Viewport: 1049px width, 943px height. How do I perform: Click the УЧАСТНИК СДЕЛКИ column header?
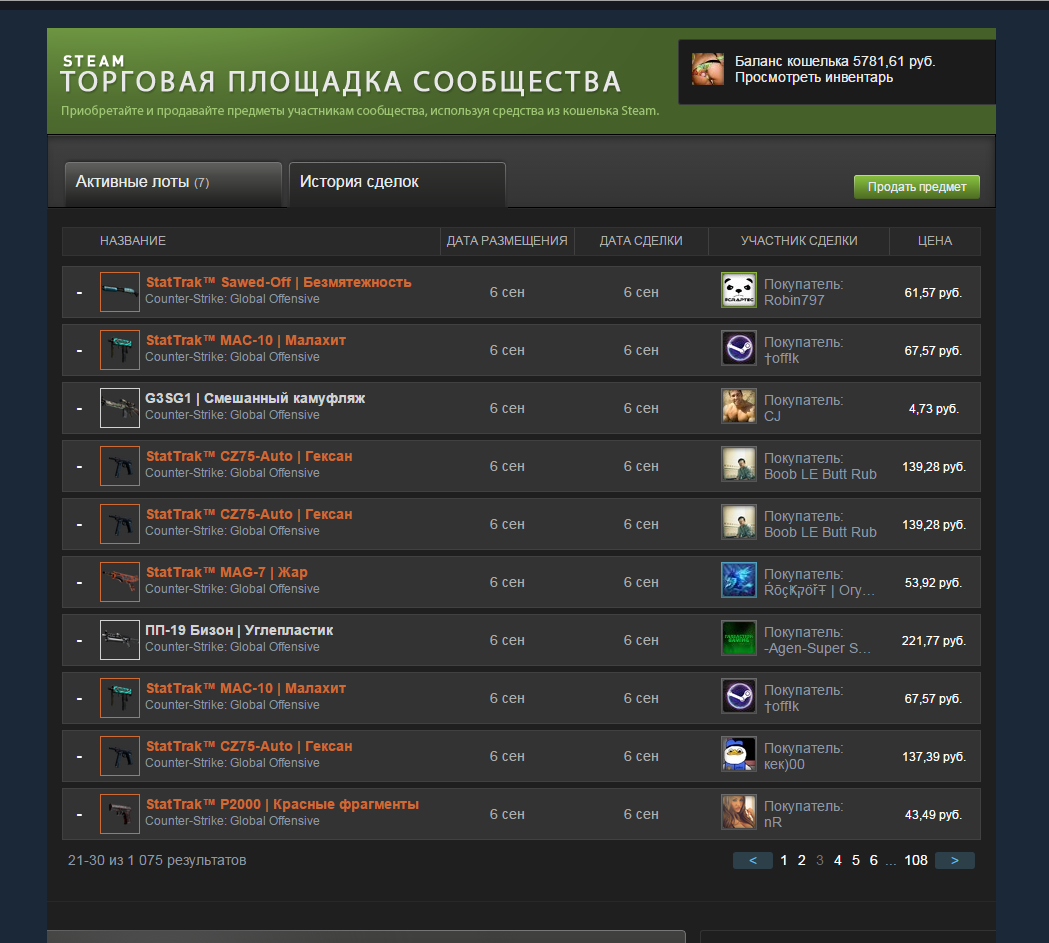[x=799, y=241]
